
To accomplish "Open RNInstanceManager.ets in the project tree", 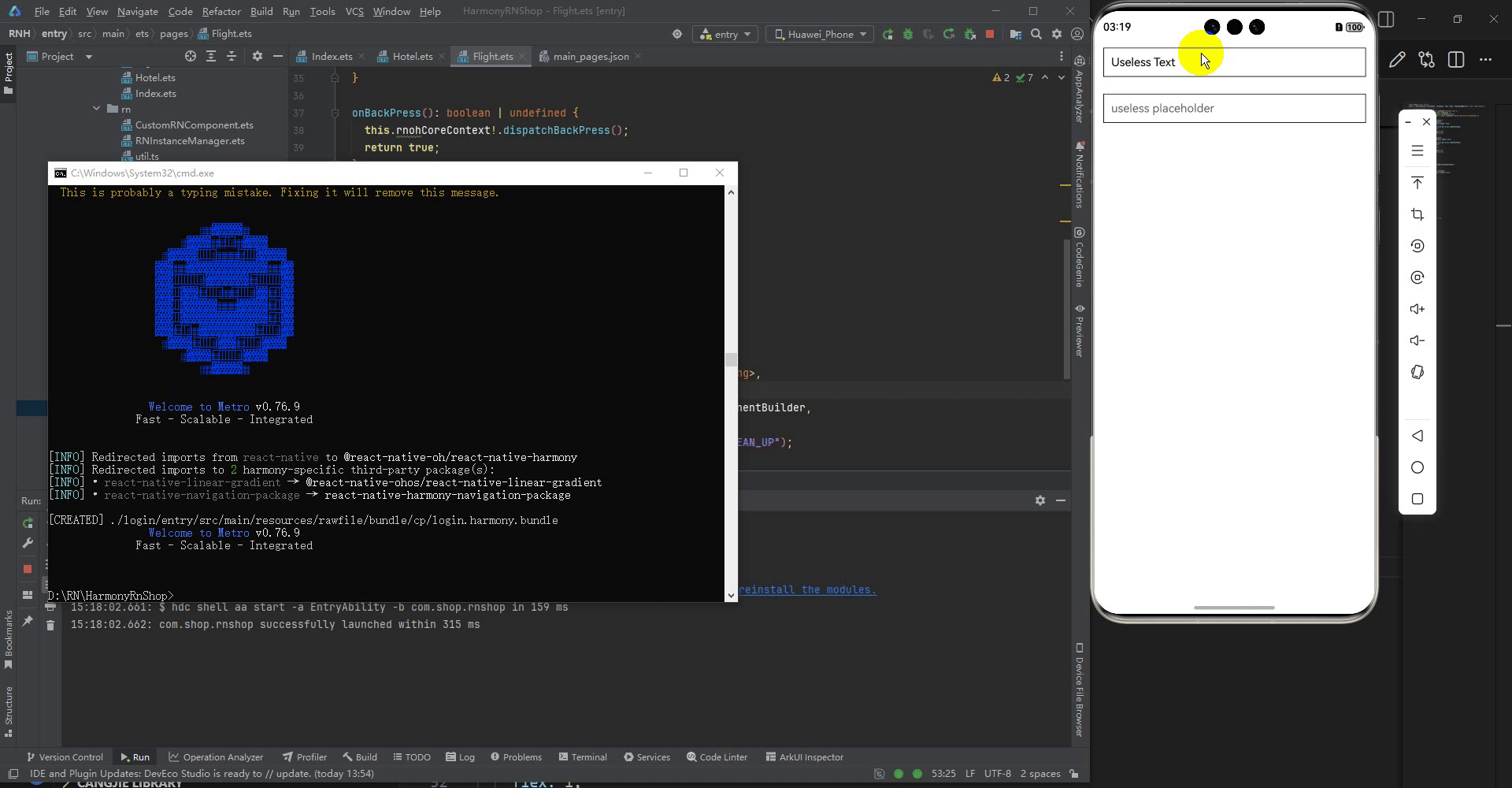I will pyautogui.click(x=190, y=141).
